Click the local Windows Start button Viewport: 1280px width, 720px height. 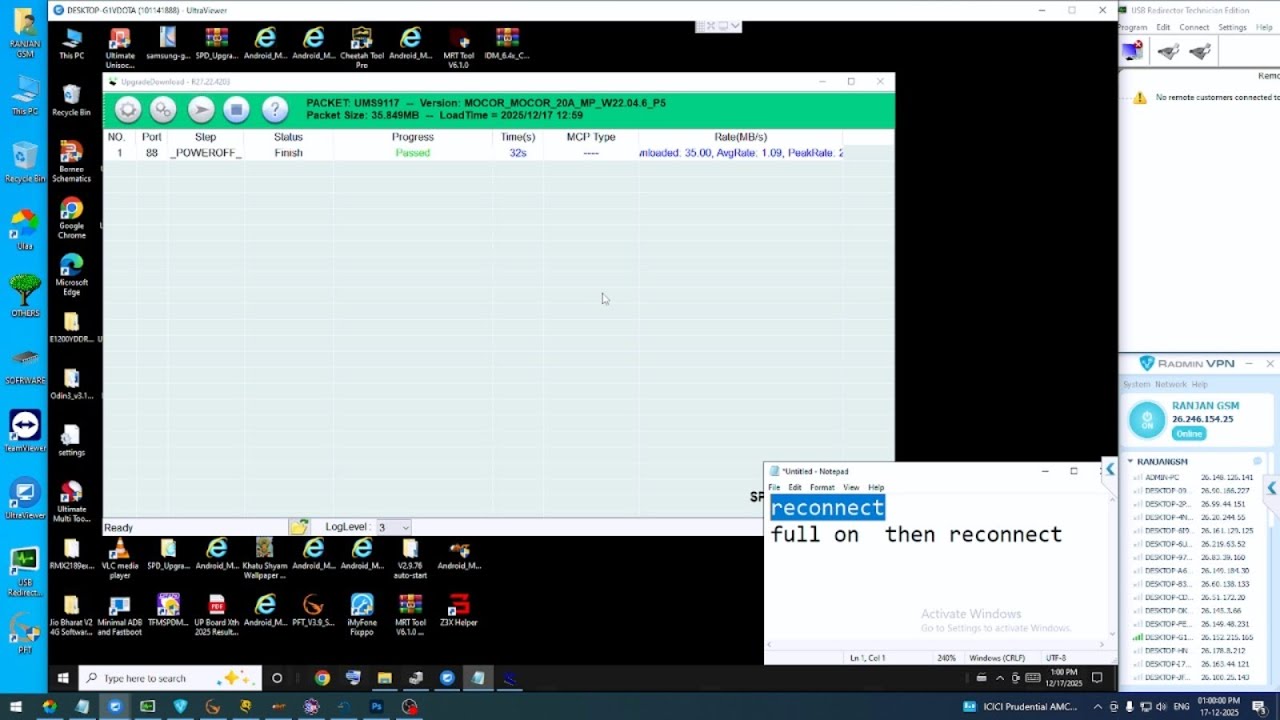point(16,706)
